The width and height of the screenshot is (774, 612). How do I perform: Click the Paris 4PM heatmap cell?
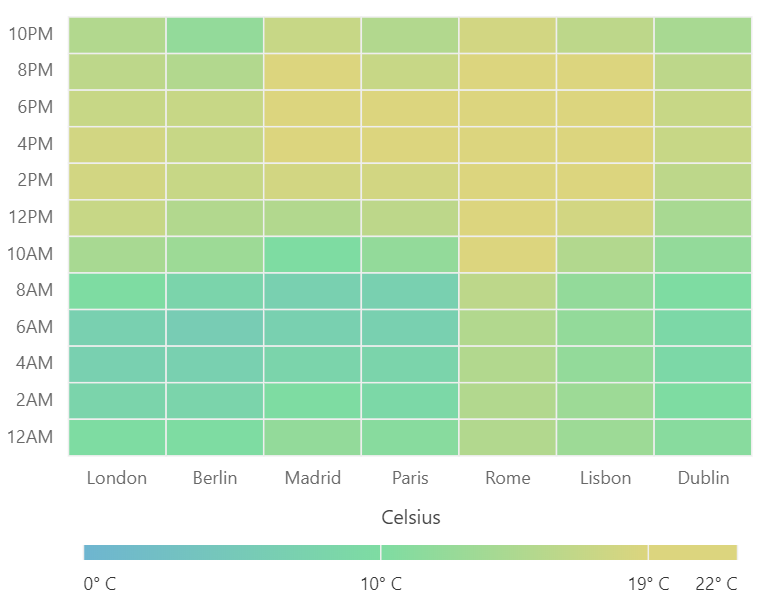(410, 144)
